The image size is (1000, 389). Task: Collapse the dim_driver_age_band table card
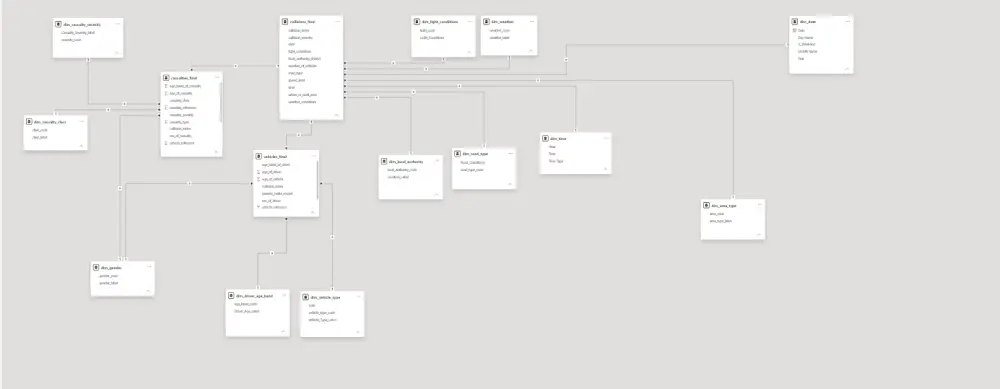283,332
